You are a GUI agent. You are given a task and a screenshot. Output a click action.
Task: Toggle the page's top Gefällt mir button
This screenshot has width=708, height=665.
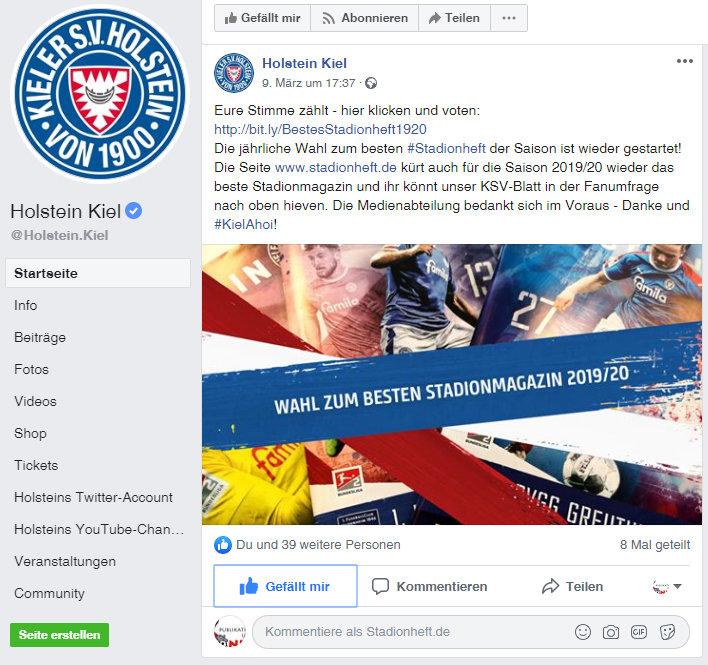tap(262, 18)
